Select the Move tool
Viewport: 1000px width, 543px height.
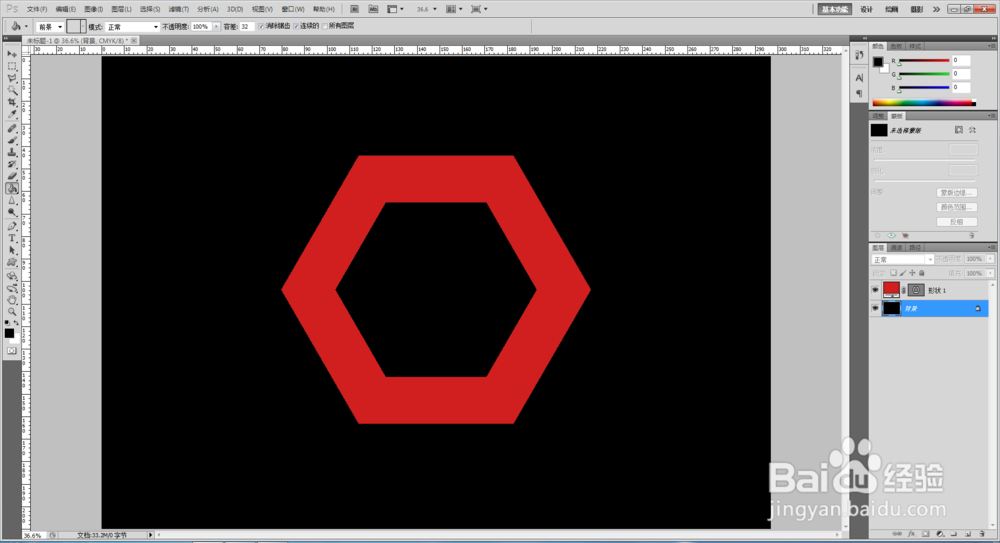click(12, 54)
